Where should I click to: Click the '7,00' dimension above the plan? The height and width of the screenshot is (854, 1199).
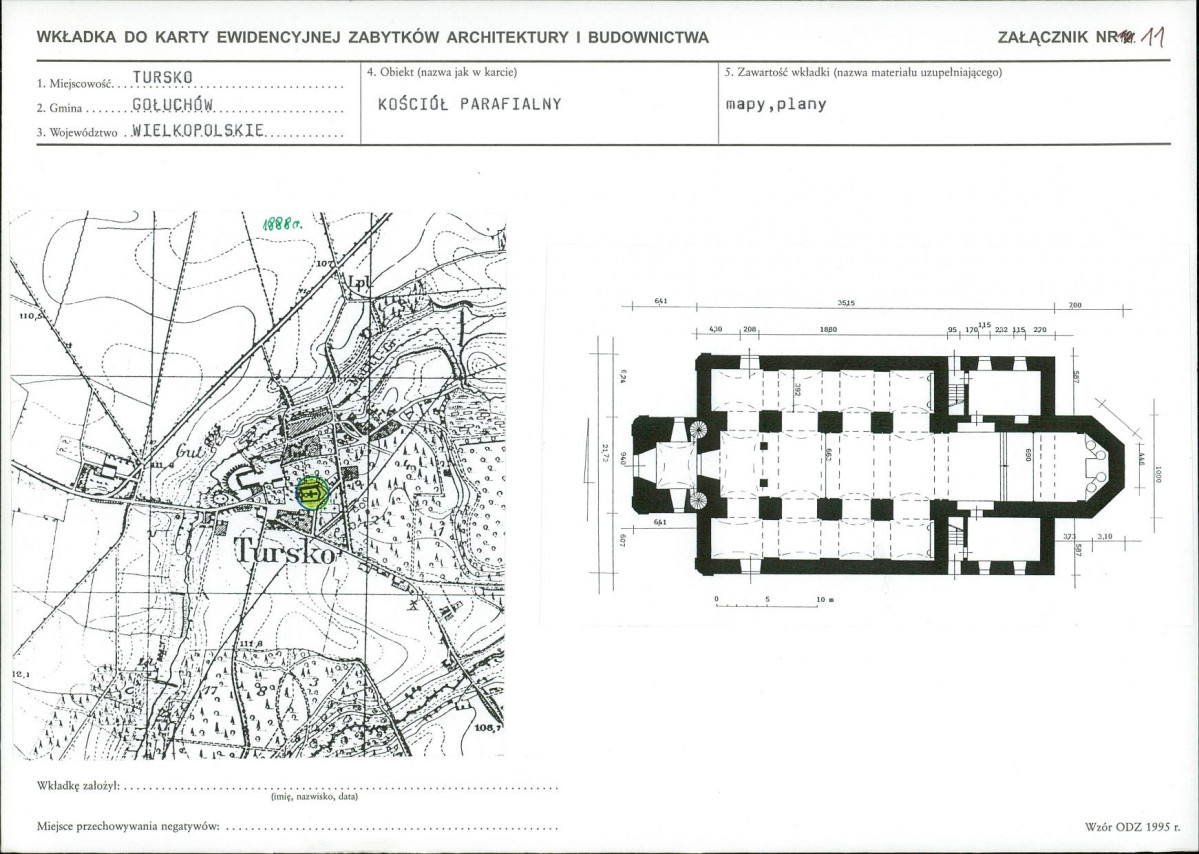click(1074, 305)
